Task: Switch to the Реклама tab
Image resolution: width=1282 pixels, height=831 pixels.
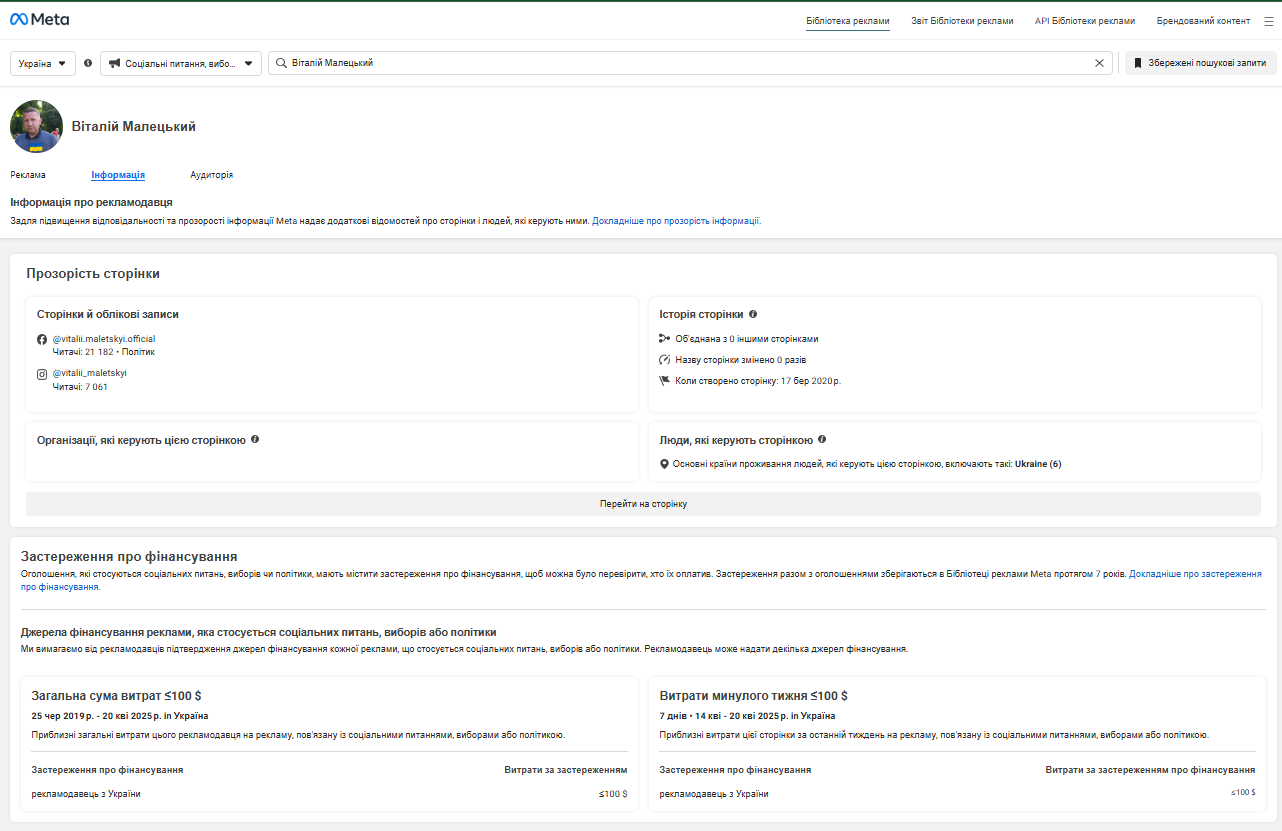Action: [28, 175]
